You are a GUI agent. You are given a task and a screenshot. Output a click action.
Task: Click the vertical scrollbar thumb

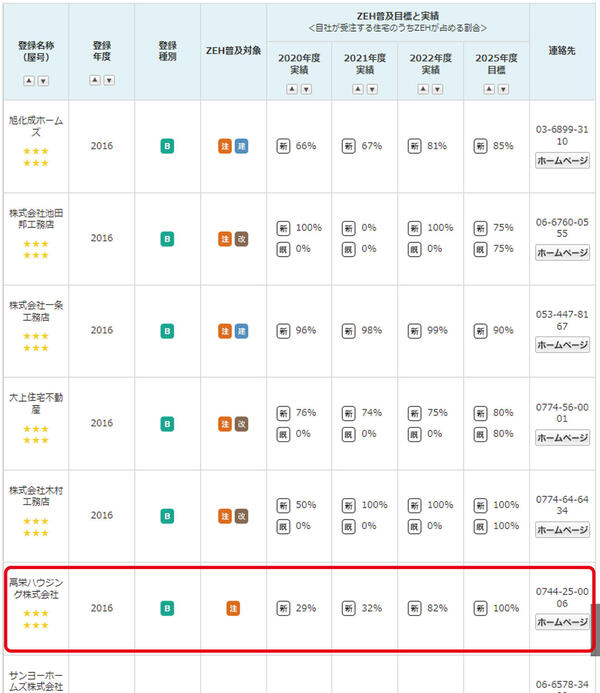(596, 630)
